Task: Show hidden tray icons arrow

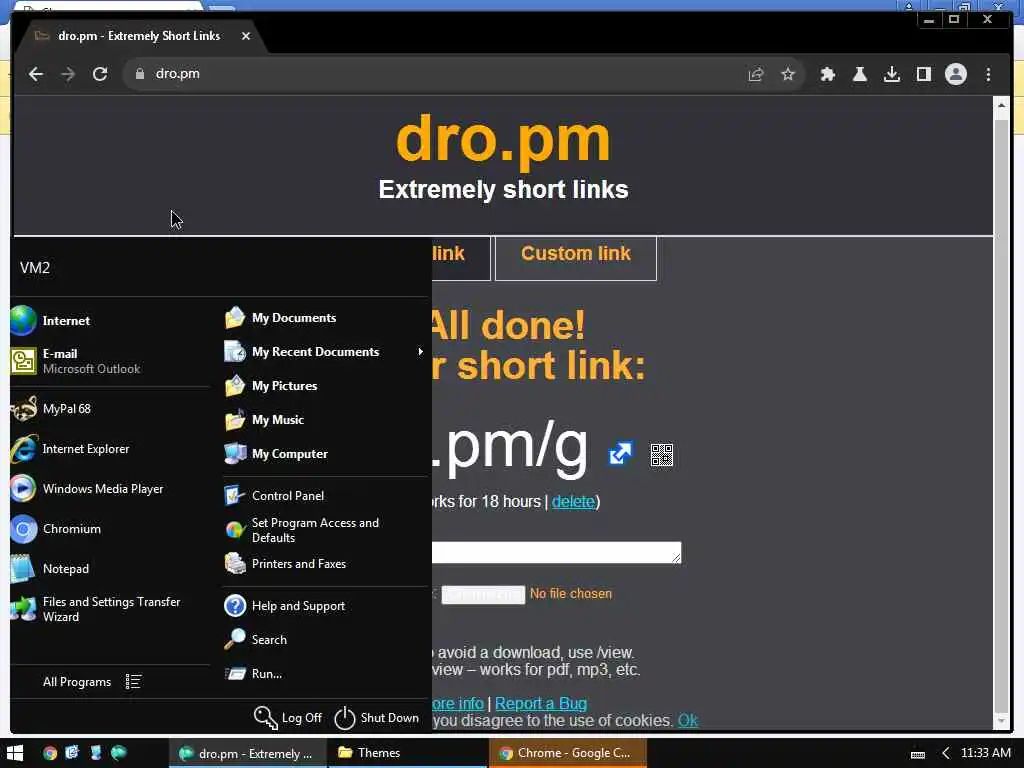Action: coord(946,754)
